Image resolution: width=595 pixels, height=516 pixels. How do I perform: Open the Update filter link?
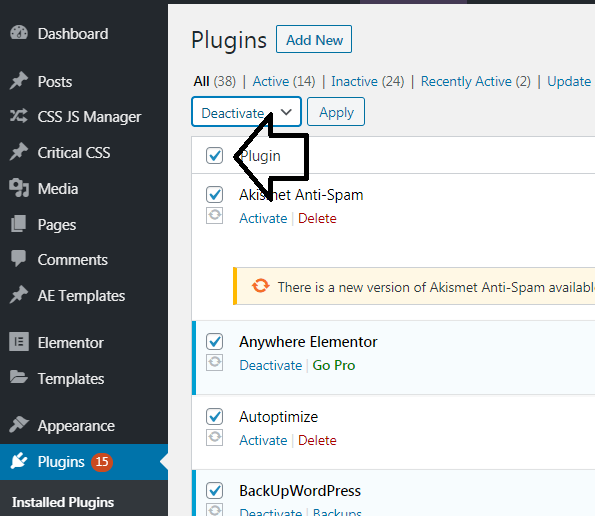[x=569, y=81]
